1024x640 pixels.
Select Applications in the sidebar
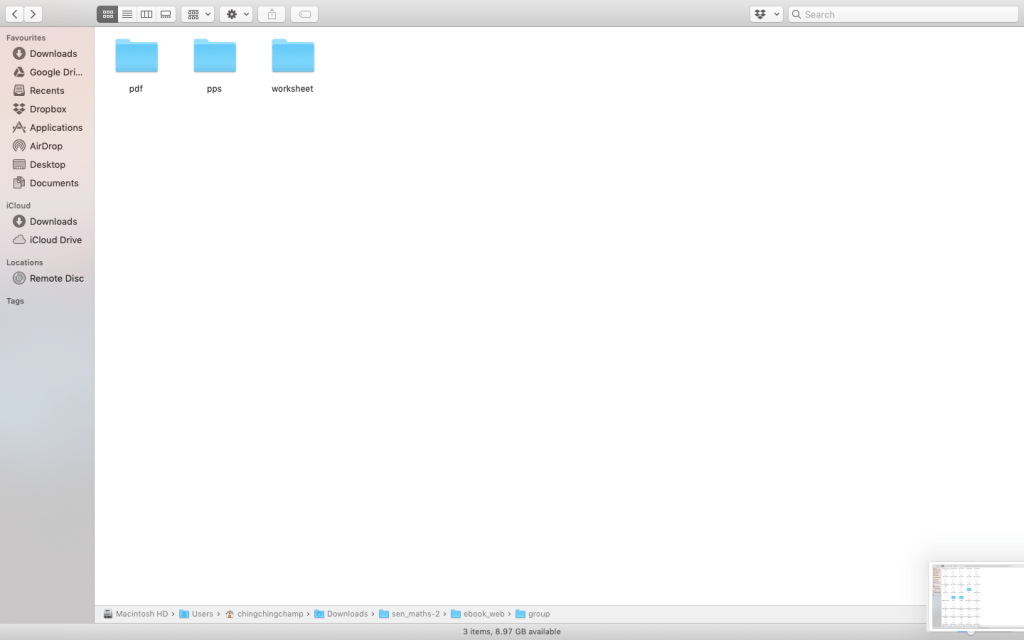[x=56, y=128]
